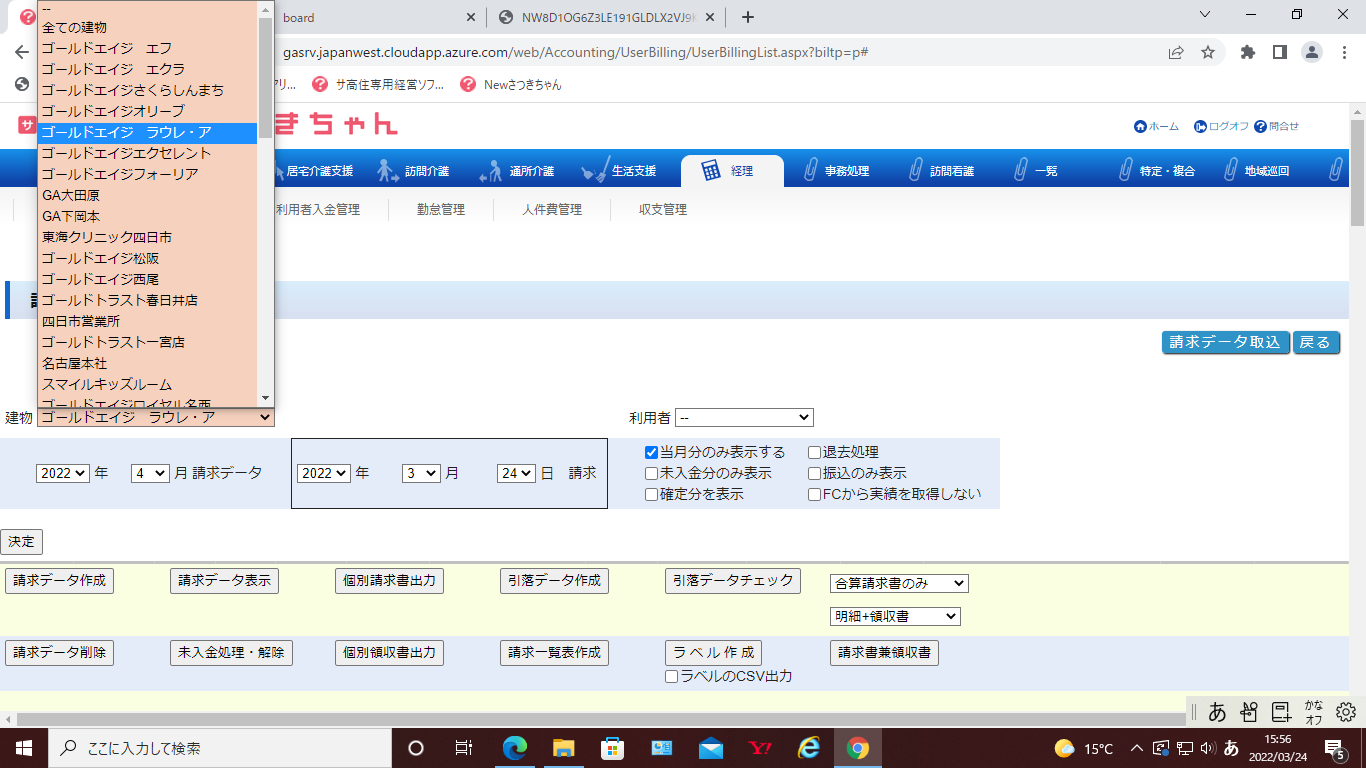Choose 東海クリニック四日市 in the list

point(107,237)
